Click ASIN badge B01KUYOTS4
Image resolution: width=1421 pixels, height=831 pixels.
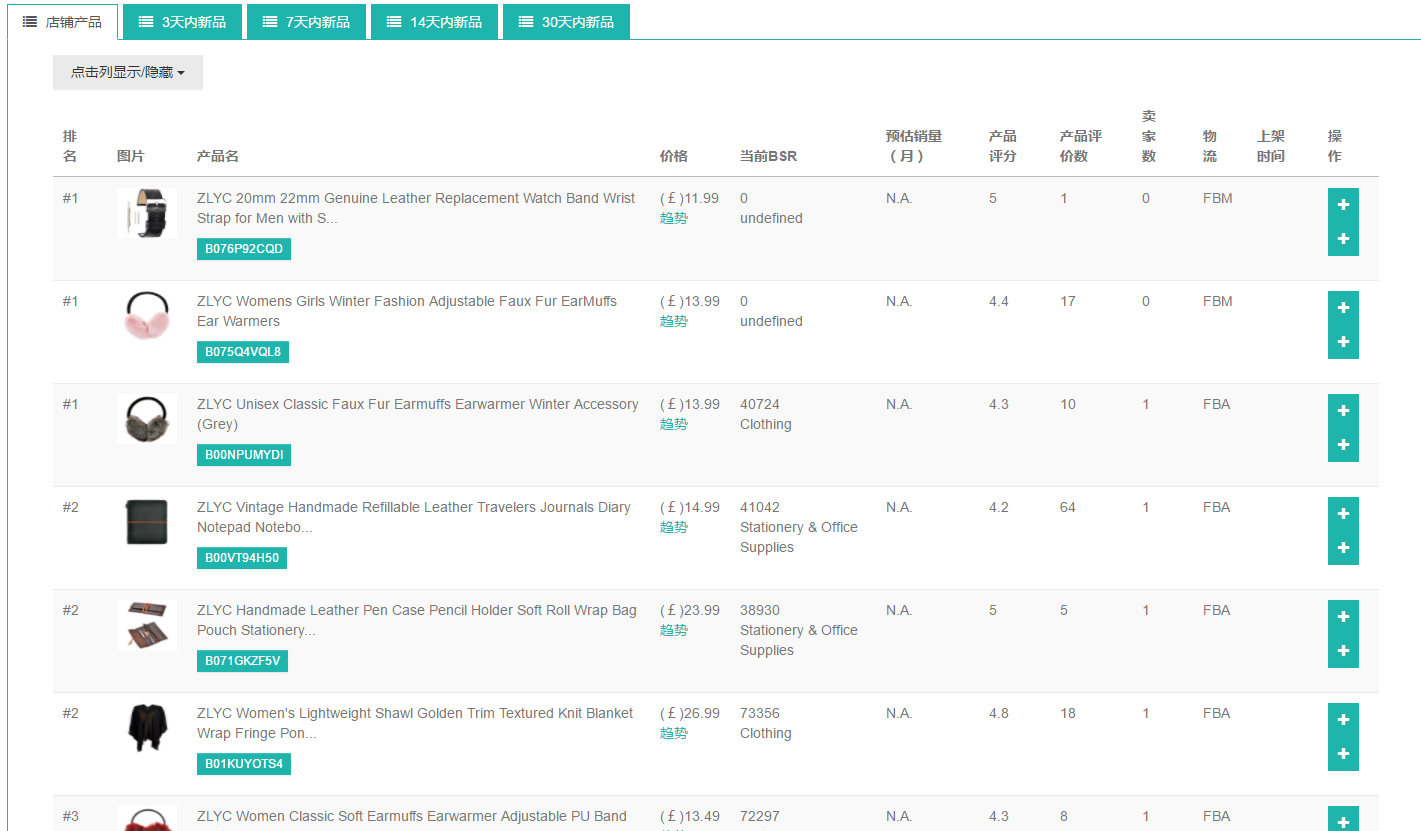(244, 764)
